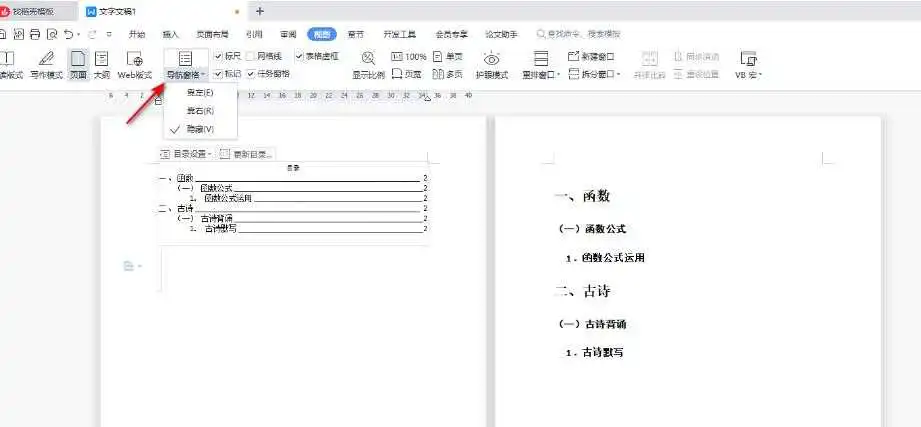
Task: Click the rearrange windows (重排窗口) icon
Action: click(541, 58)
